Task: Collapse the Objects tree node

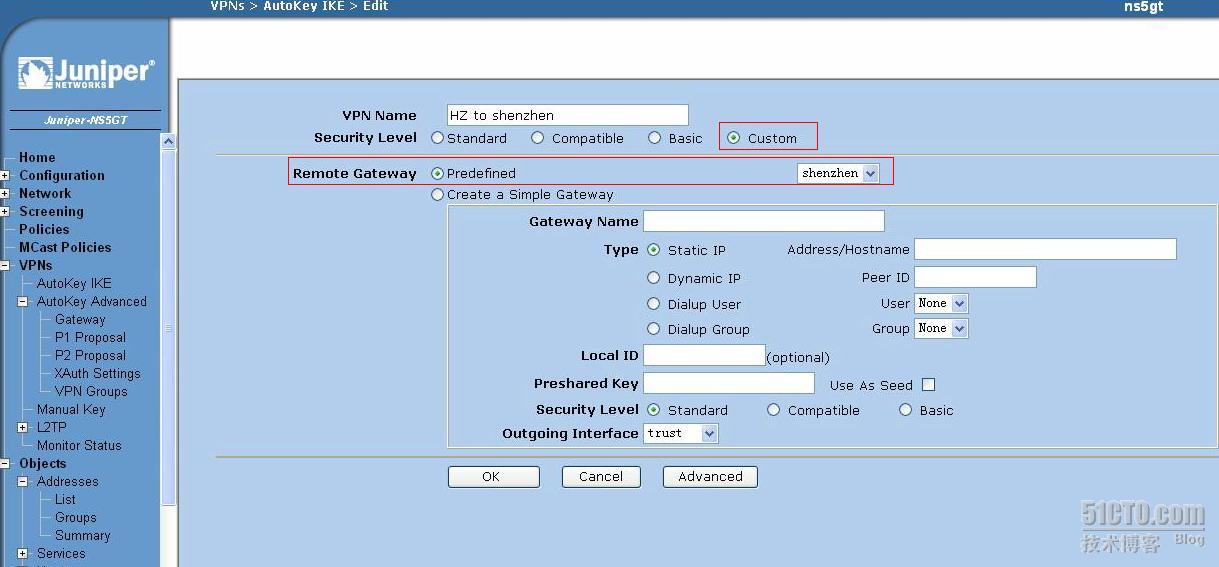Action: click(5, 464)
